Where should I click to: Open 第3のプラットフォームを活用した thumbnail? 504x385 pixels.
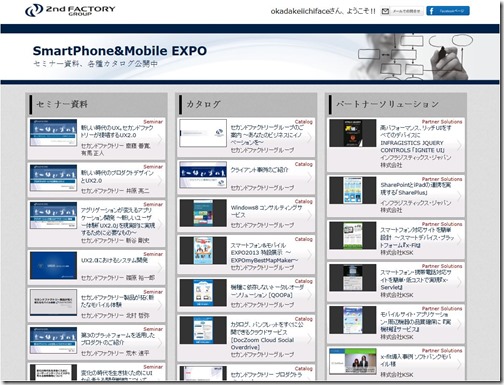tap(53, 340)
